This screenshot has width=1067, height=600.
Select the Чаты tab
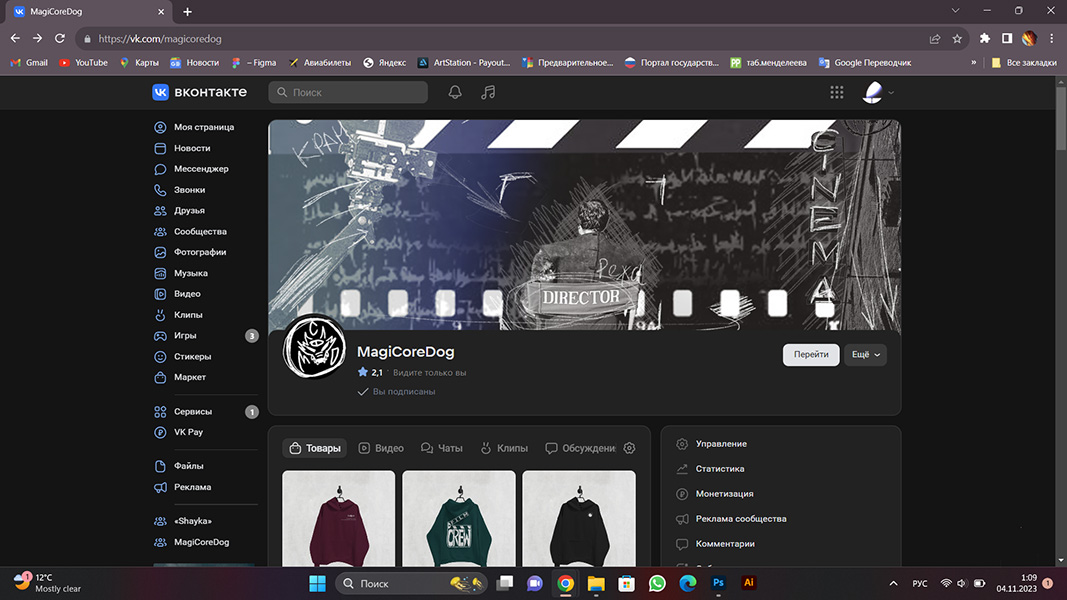pyautogui.click(x=442, y=448)
